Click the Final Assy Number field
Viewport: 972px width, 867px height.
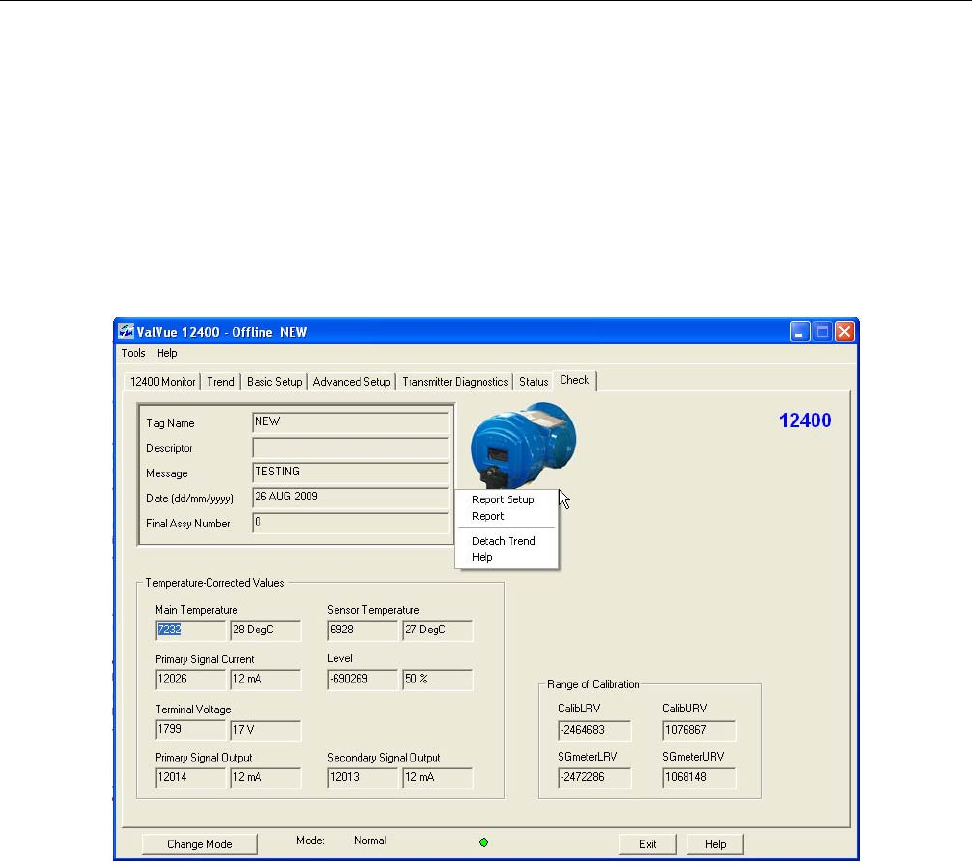pyautogui.click(x=350, y=522)
